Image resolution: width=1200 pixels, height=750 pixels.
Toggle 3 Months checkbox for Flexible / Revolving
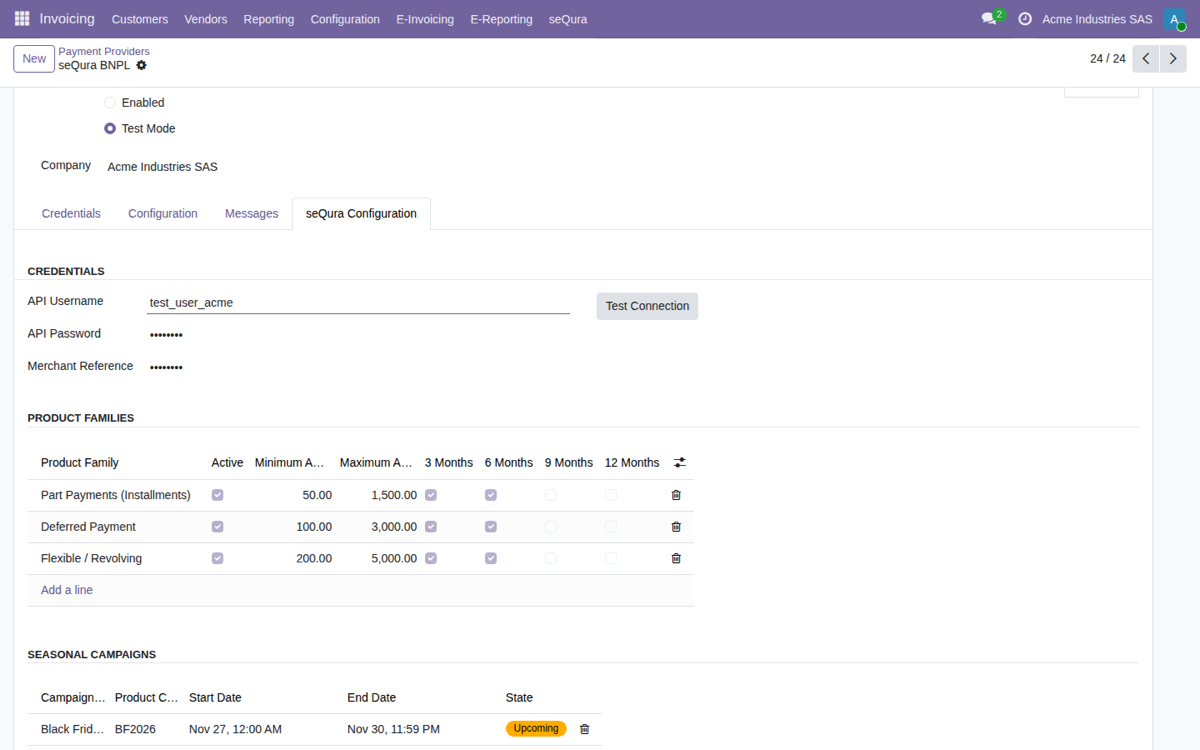click(431, 559)
